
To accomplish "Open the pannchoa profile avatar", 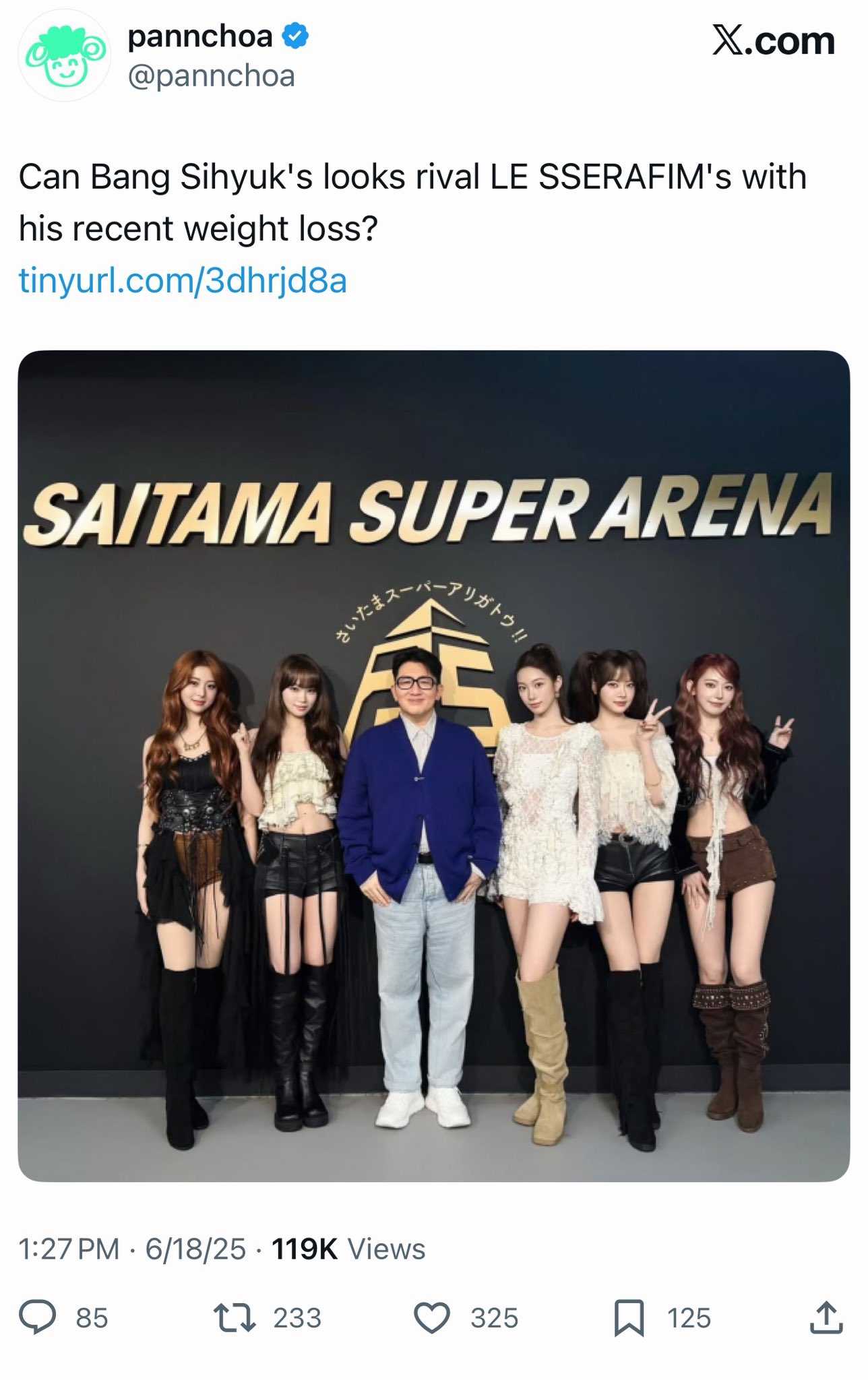I will pyautogui.click(x=64, y=60).
